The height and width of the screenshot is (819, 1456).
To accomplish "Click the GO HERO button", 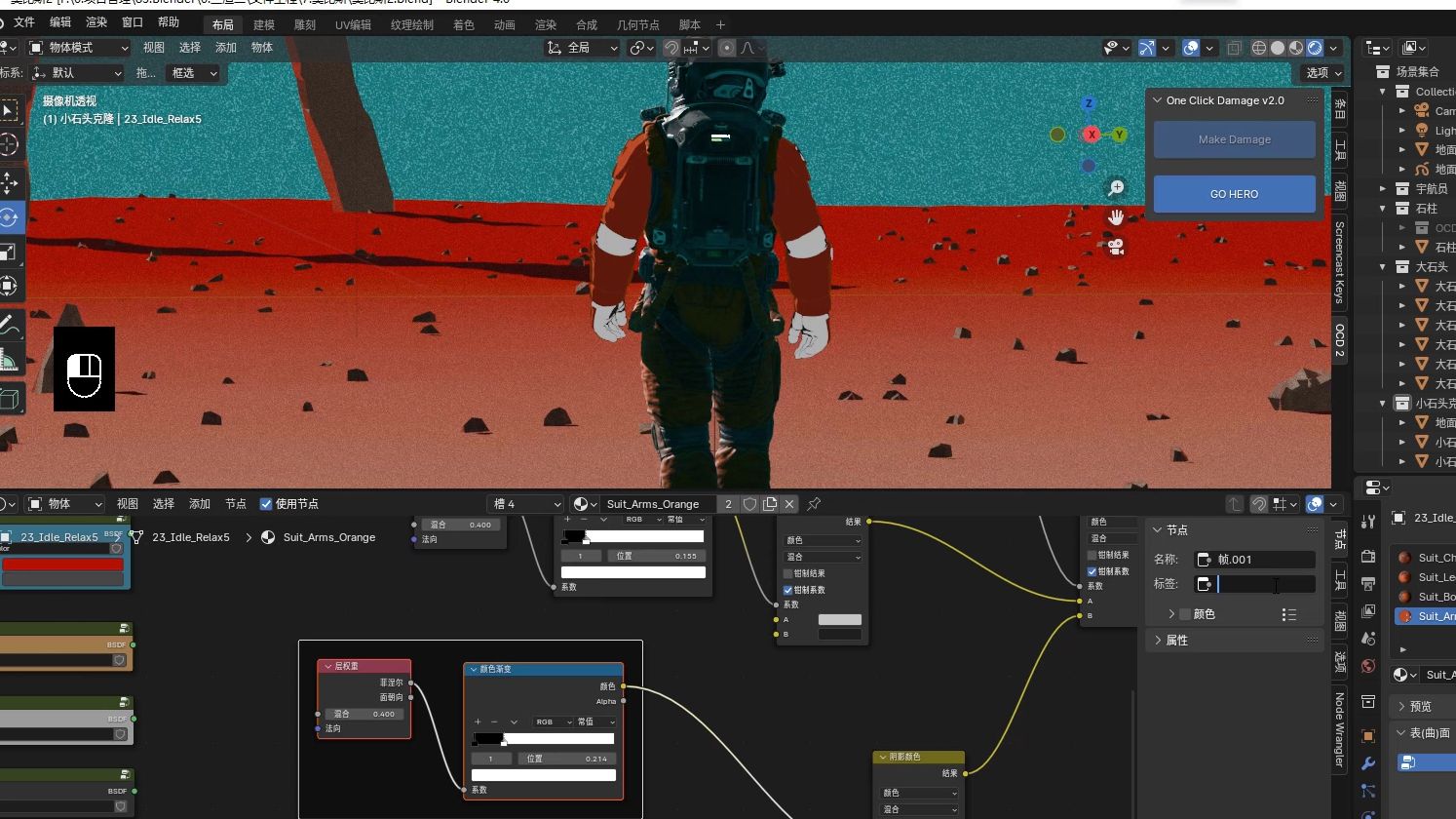I will pyautogui.click(x=1235, y=194).
